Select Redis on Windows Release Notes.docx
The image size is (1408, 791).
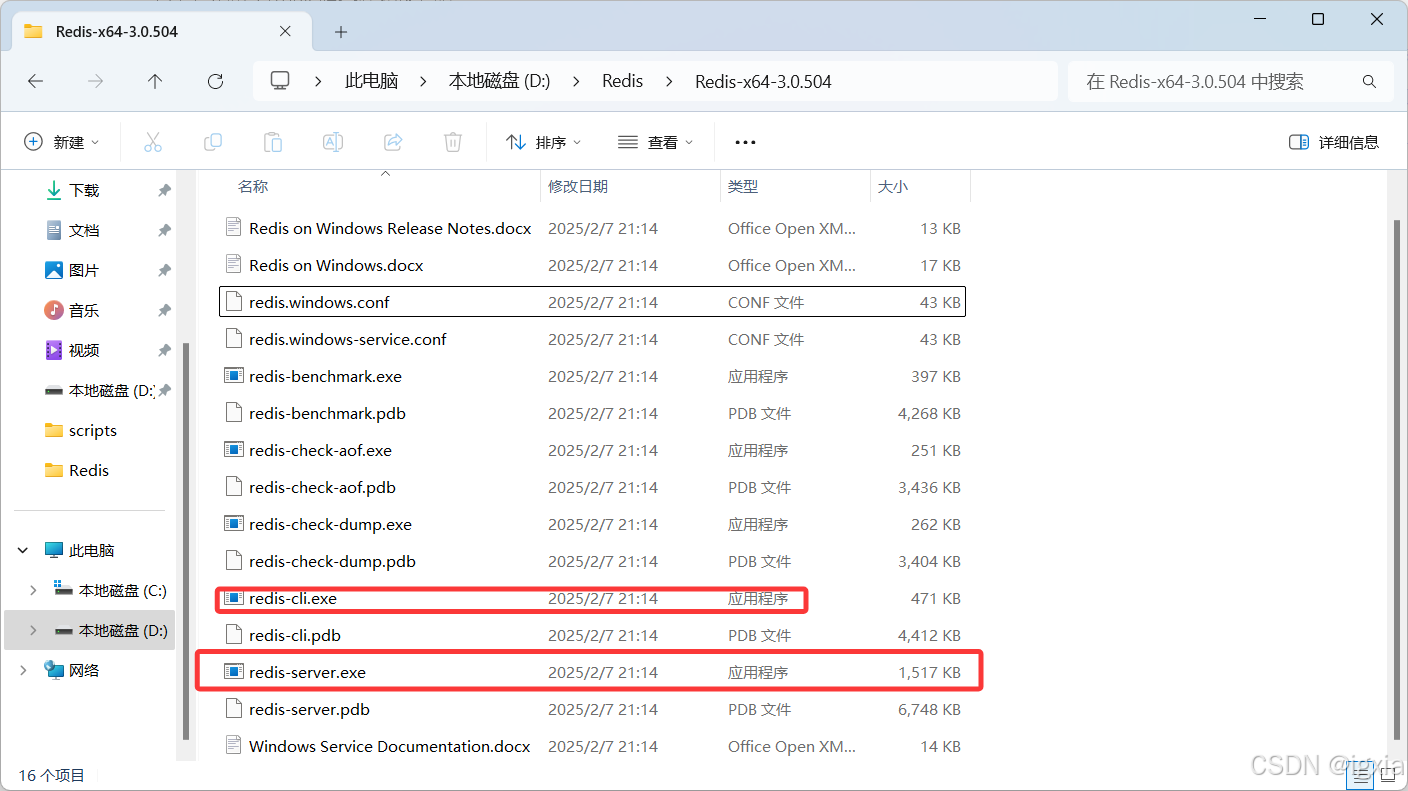pos(390,228)
